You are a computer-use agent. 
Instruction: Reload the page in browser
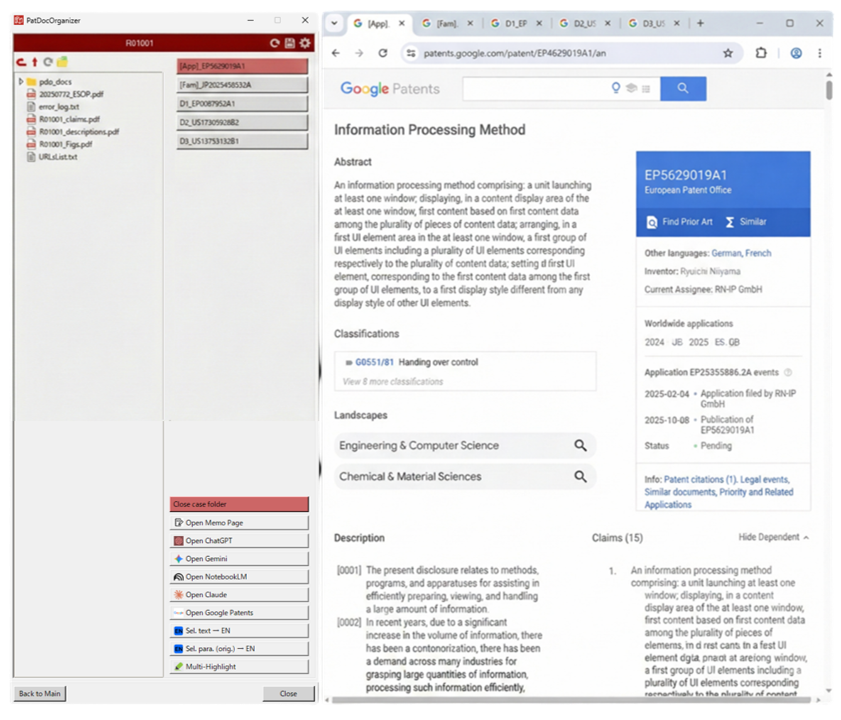(x=382, y=53)
